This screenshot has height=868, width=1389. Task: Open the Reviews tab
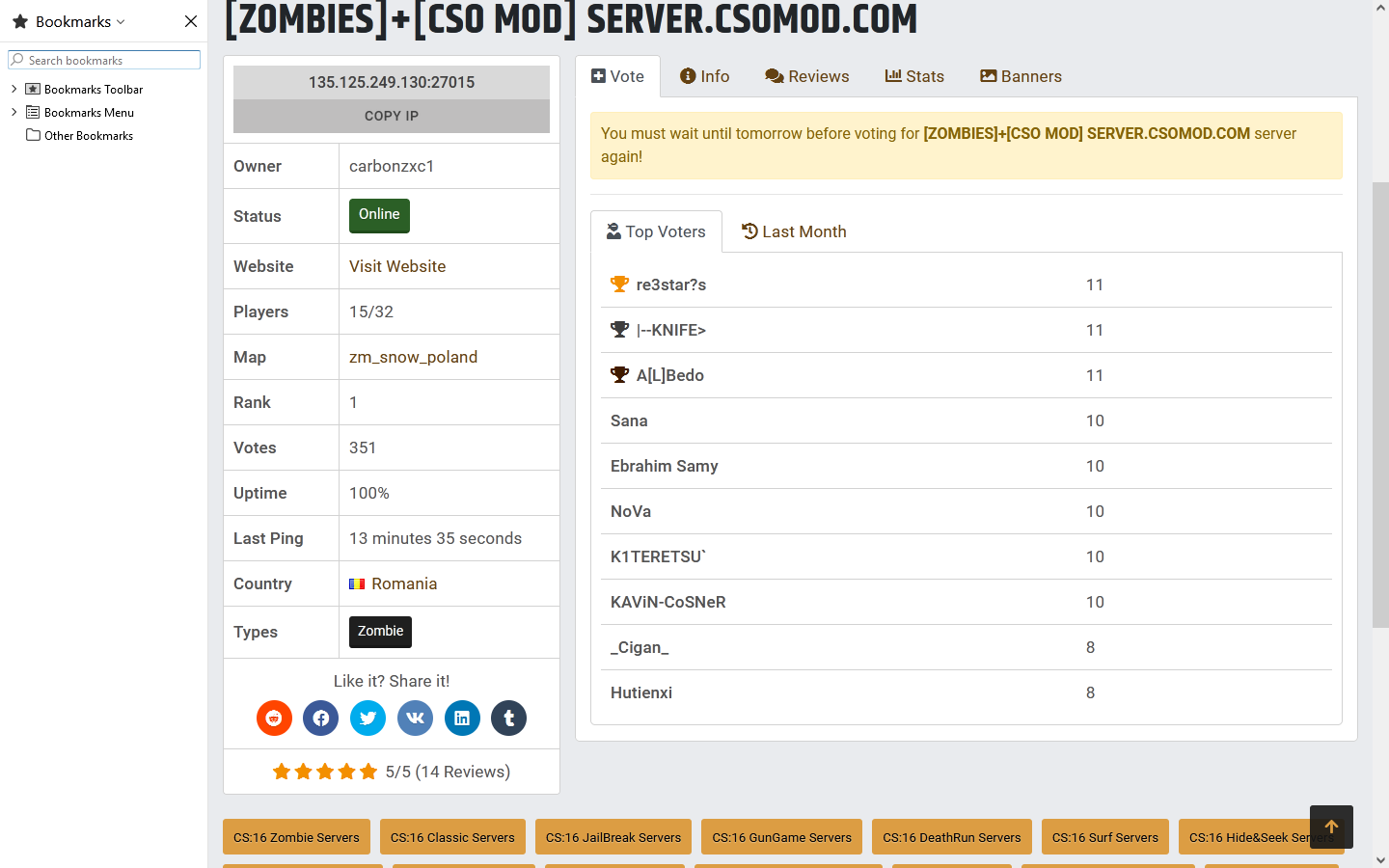[807, 76]
